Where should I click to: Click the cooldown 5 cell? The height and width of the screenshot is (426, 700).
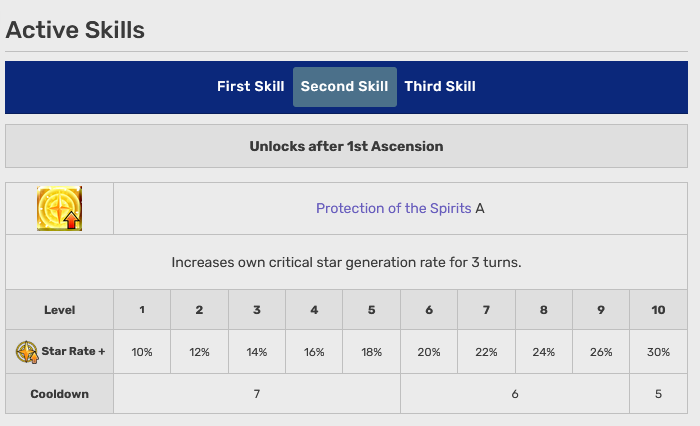tap(658, 394)
